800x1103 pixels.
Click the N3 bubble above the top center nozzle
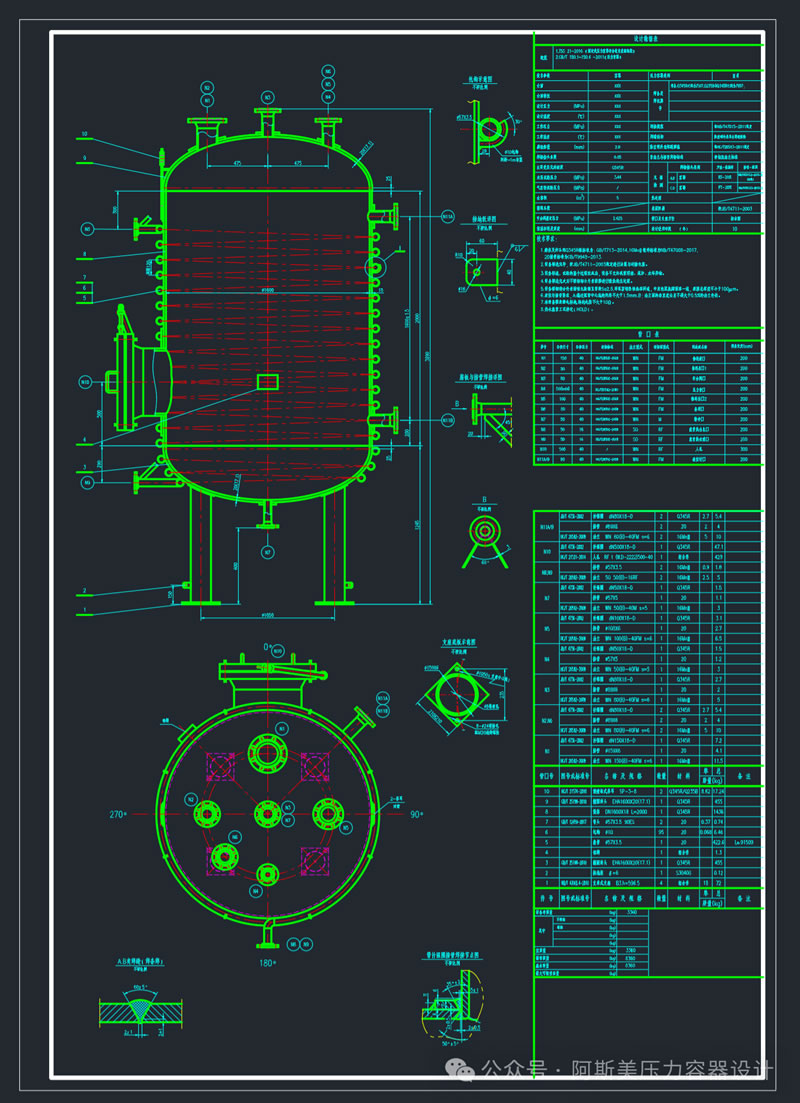coord(267,97)
